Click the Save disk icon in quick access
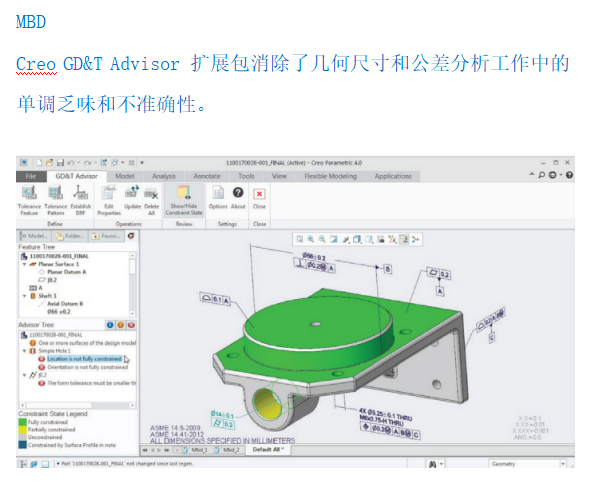599x494 pixels. pyautogui.click(x=60, y=163)
